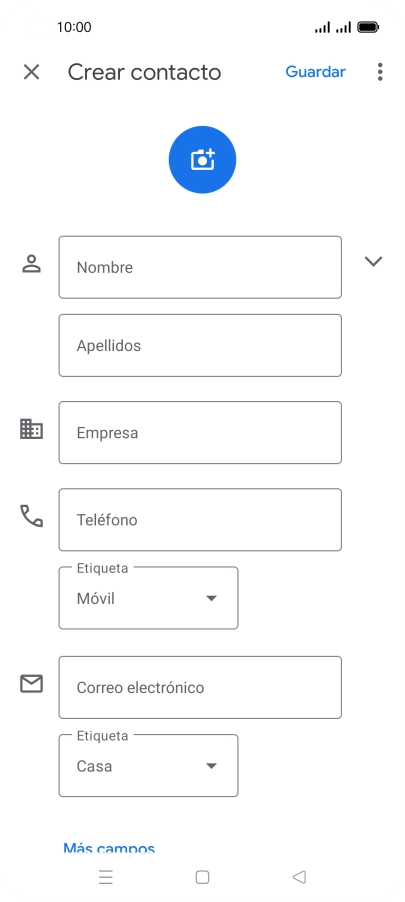
Task: Tap the person icon beside Nombre
Action: (x=31, y=263)
